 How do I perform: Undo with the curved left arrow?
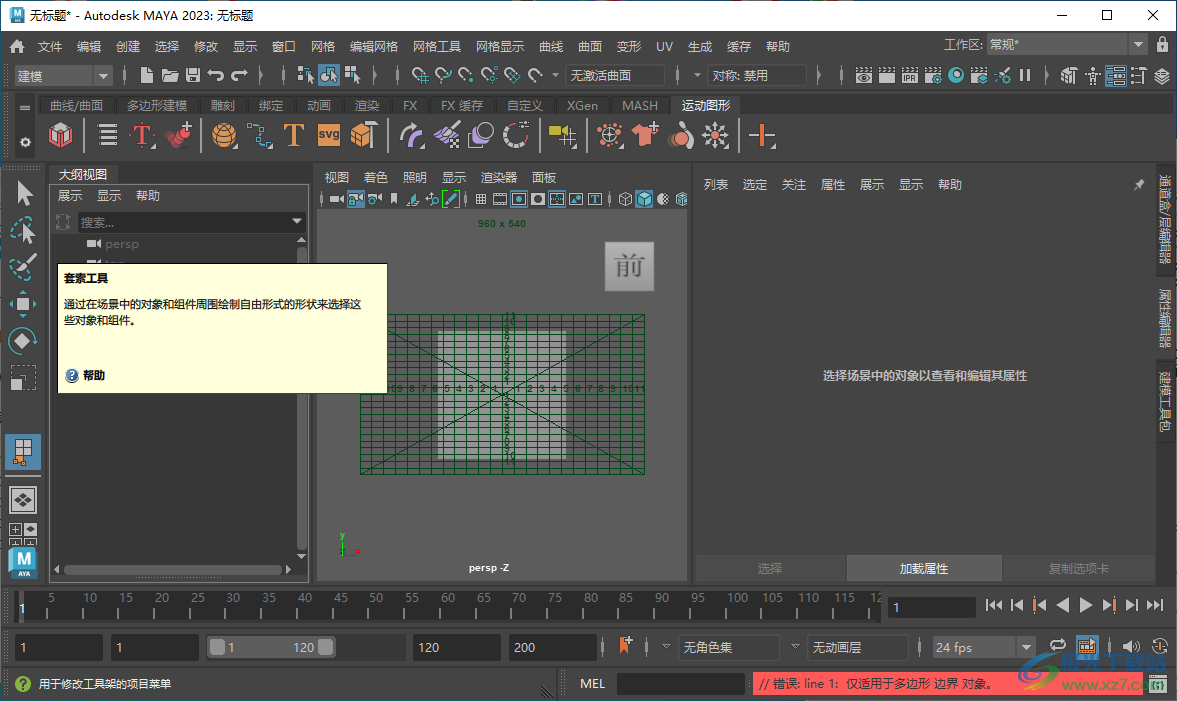click(215, 75)
